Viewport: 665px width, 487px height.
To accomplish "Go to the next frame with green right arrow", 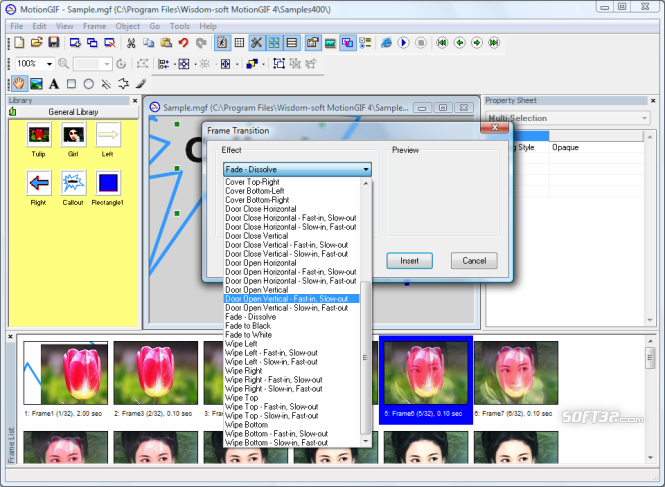I will [x=477, y=43].
